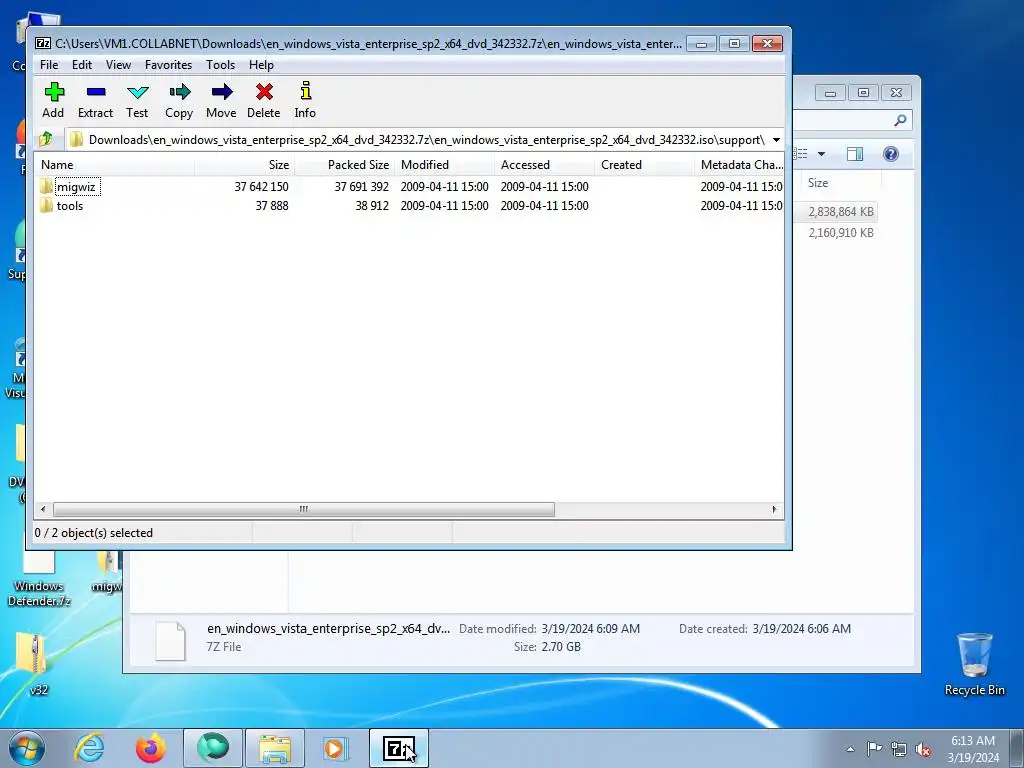Click the help icon in Explorer window
The image size is (1024, 768).
[890, 154]
